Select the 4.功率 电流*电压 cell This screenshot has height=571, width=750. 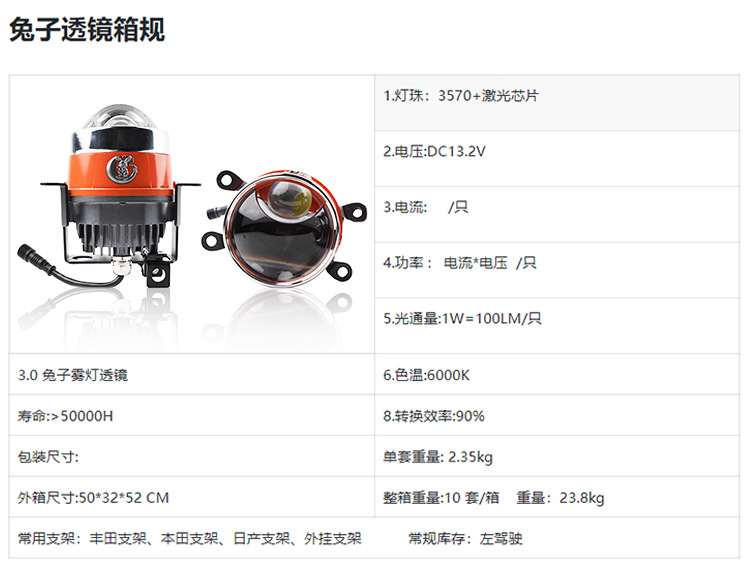tap(557, 271)
